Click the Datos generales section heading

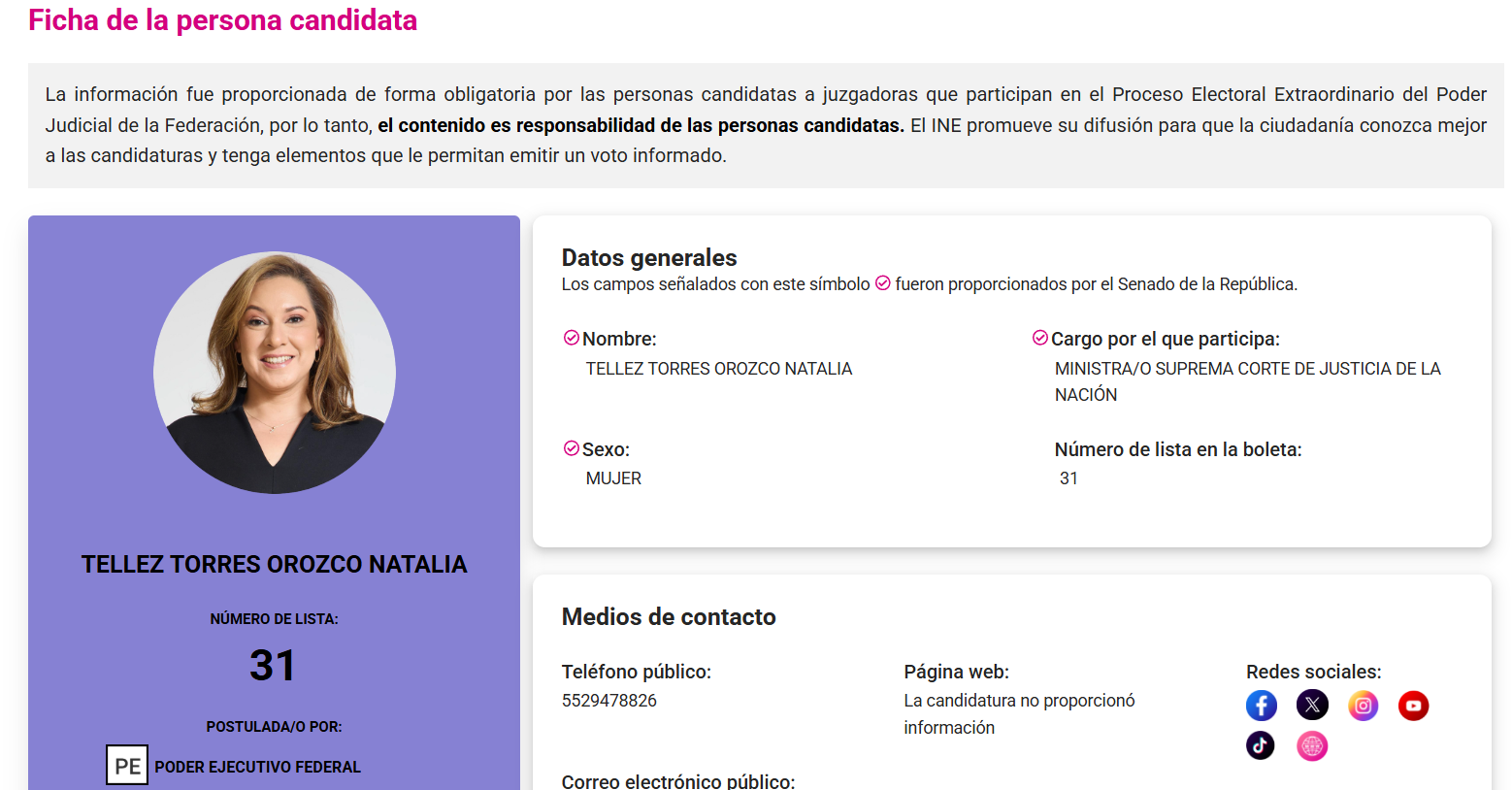(649, 257)
